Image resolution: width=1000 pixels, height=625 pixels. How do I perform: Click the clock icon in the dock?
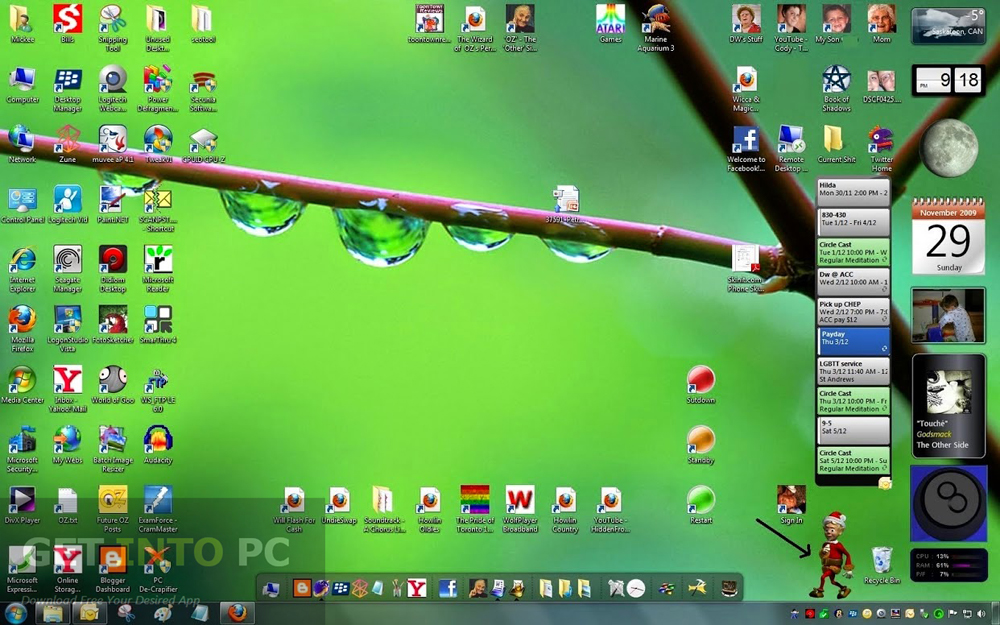[635, 588]
